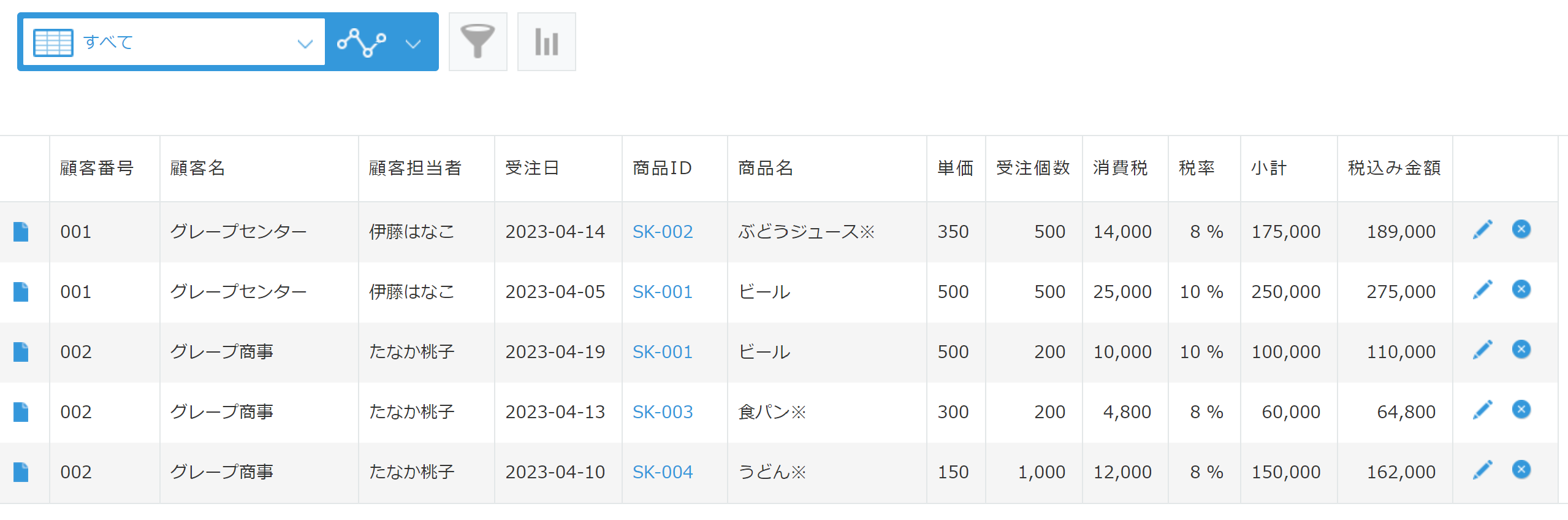Open the bar chart aggregation icon
The image size is (1568, 520).
pos(546,42)
